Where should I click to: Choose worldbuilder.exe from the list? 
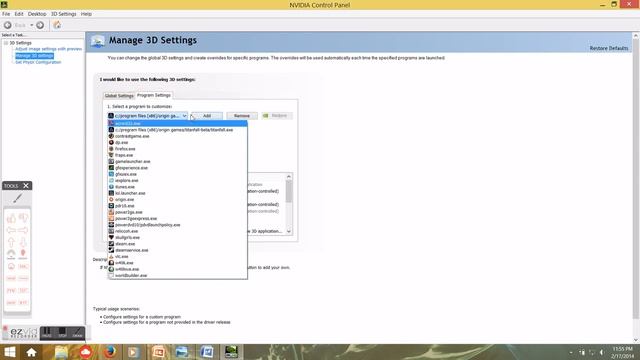pyautogui.click(x=178, y=276)
